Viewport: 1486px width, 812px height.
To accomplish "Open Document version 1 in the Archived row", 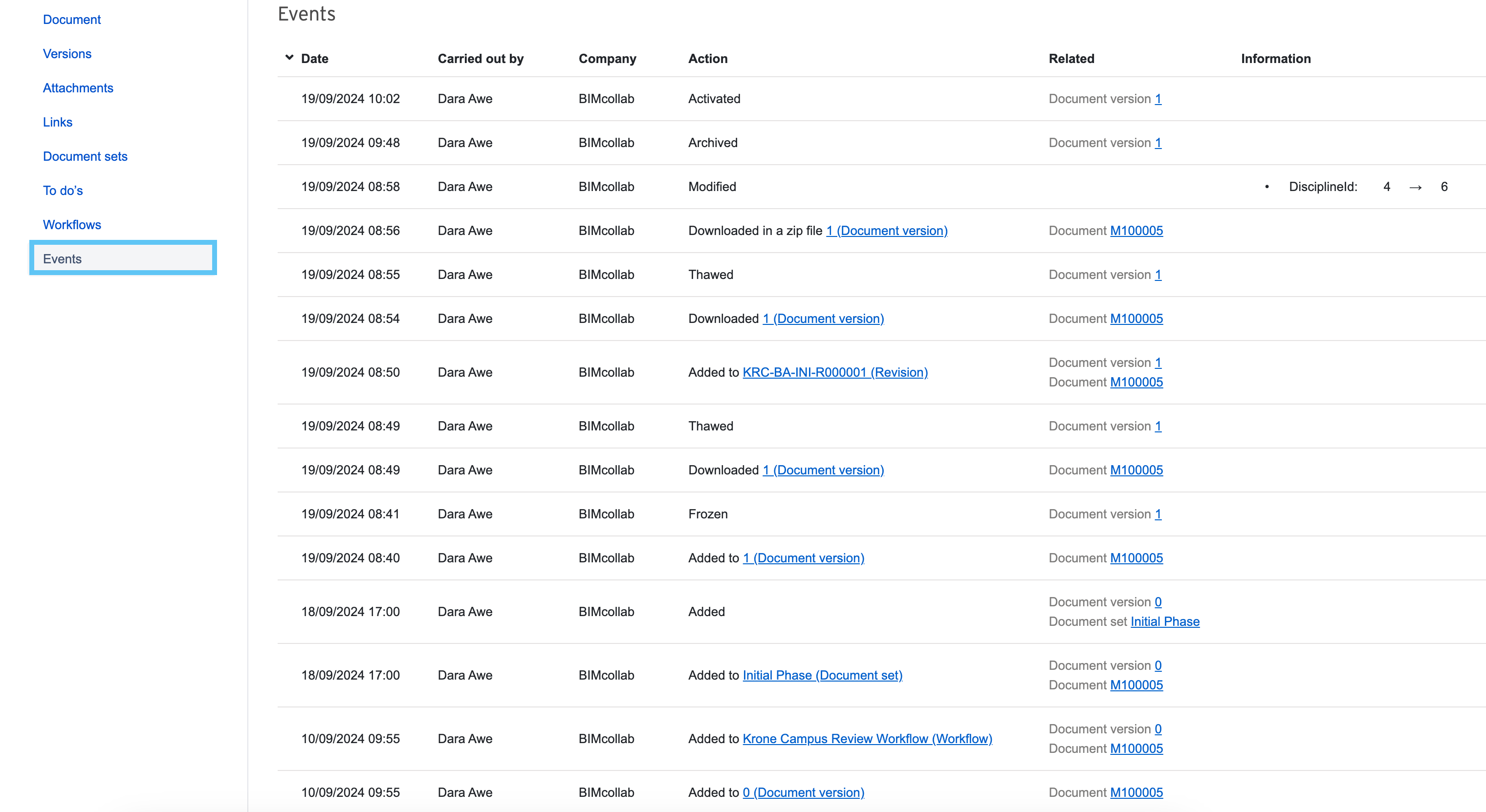I will point(1158,143).
